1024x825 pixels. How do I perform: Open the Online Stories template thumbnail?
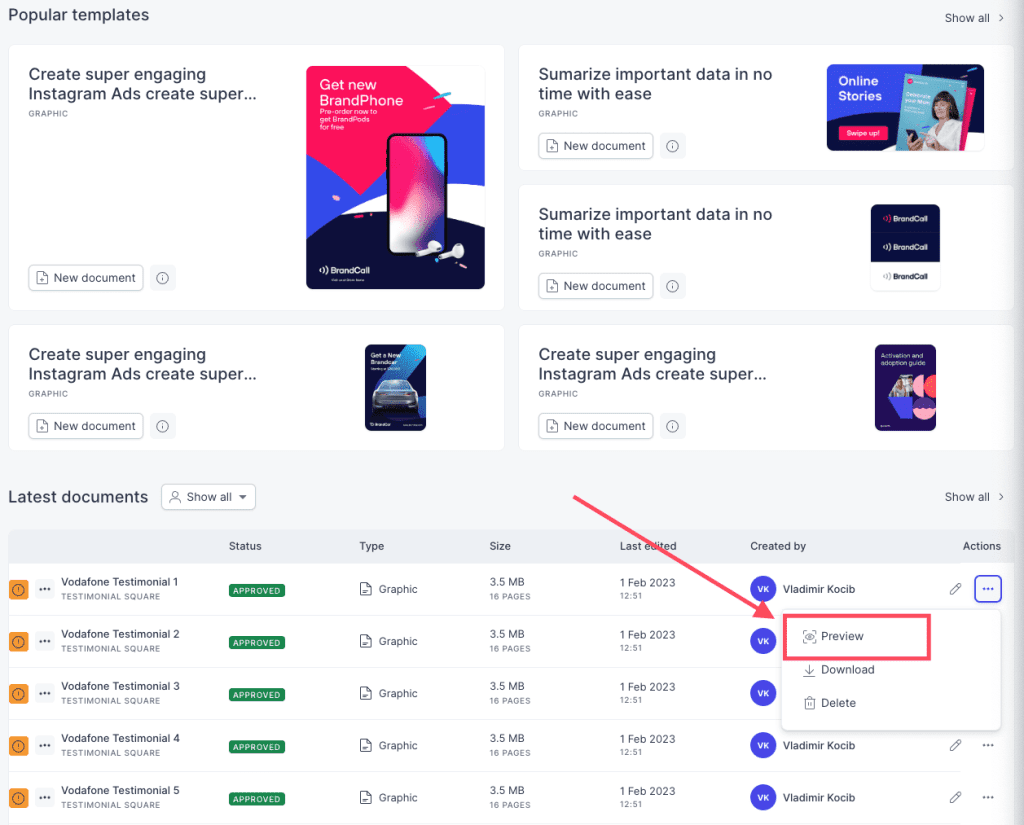point(905,108)
